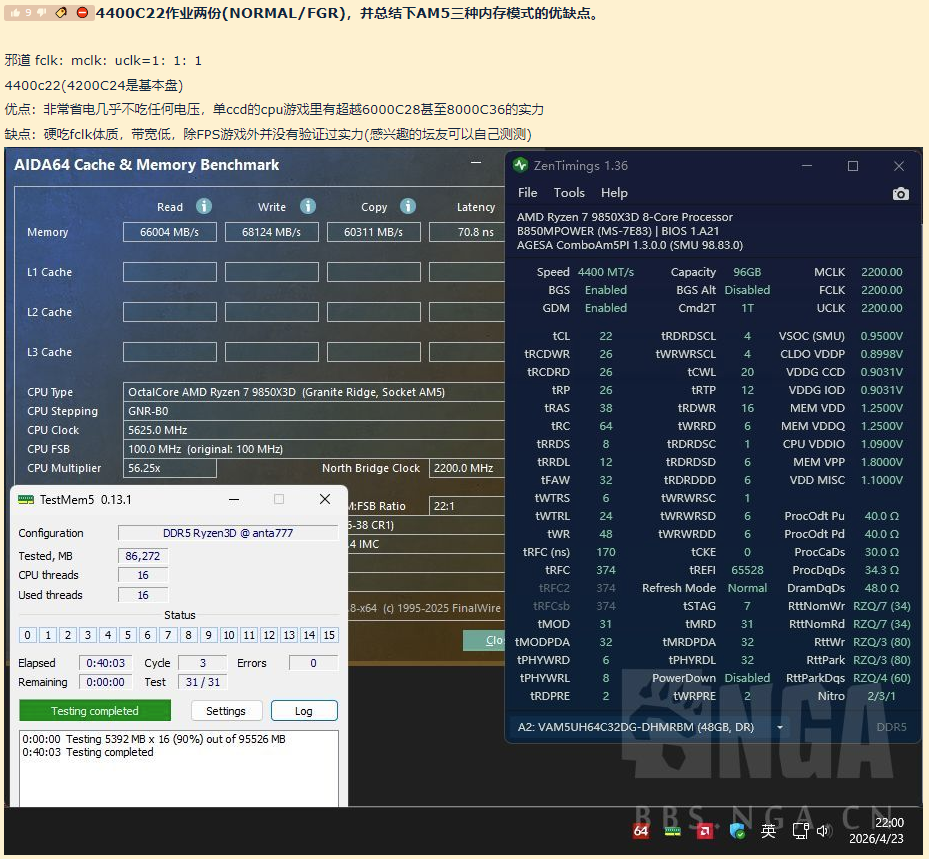Click the empty L2 Cache Write result box
The image size is (929, 859).
(271, 312)
